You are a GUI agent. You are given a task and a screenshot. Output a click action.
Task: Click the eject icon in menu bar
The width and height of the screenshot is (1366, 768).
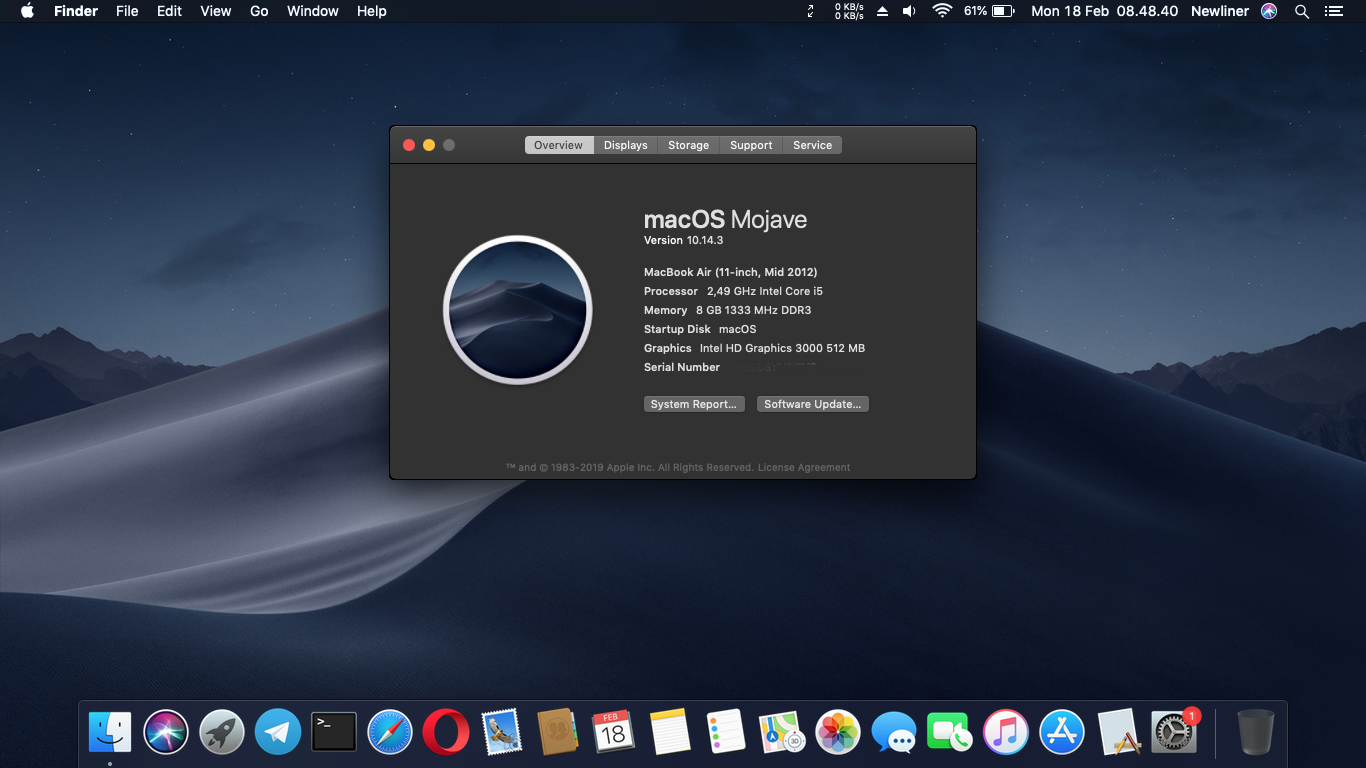882,11
